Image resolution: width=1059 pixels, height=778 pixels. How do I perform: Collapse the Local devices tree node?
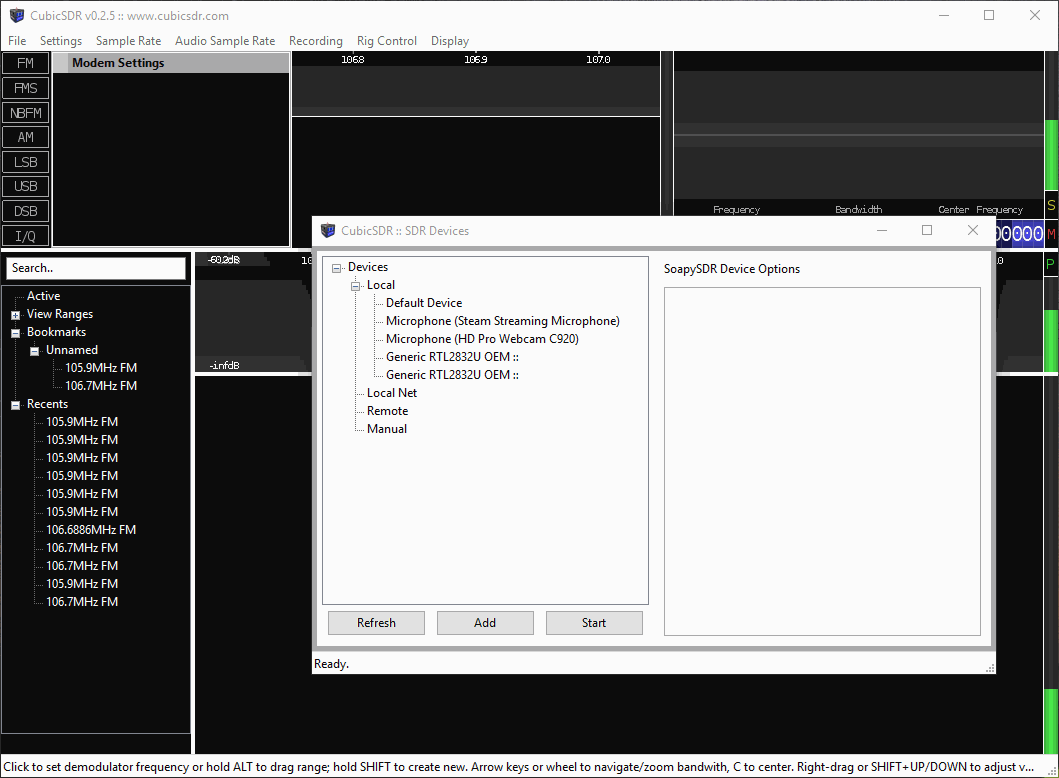pyautogui.click(x=356, y=284)
